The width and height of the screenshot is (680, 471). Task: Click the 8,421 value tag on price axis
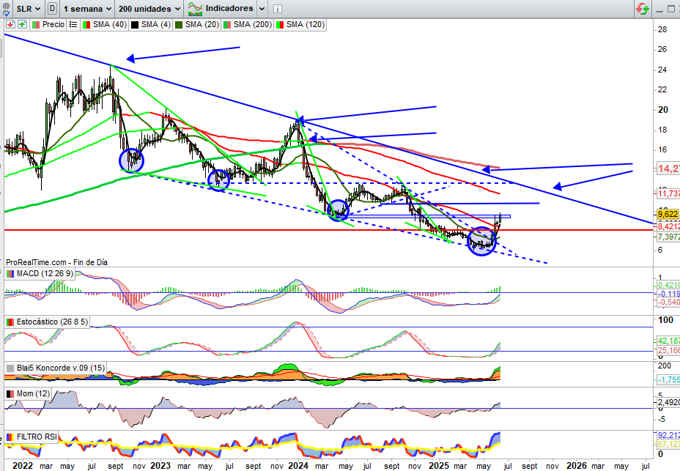[668, 227]
